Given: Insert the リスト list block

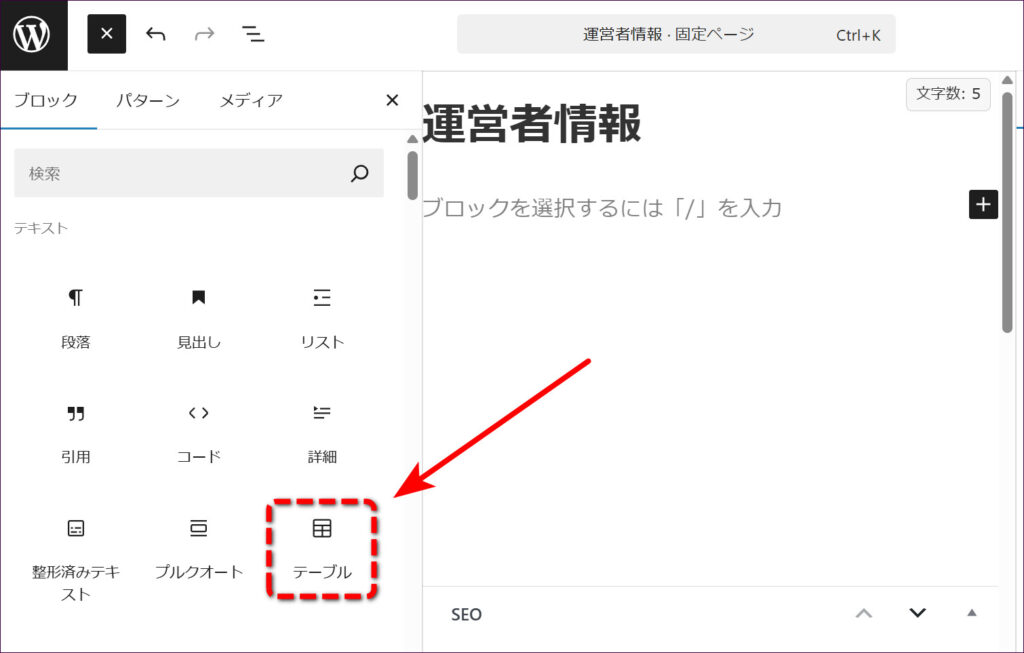Looking at the screenshot, I should click(322, 315).
